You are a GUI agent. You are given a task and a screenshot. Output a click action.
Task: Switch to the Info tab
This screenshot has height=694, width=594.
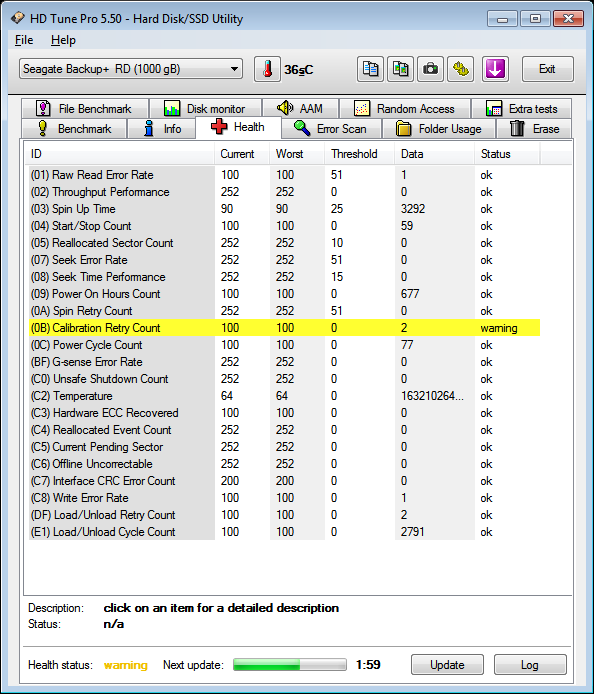[162, 129]
